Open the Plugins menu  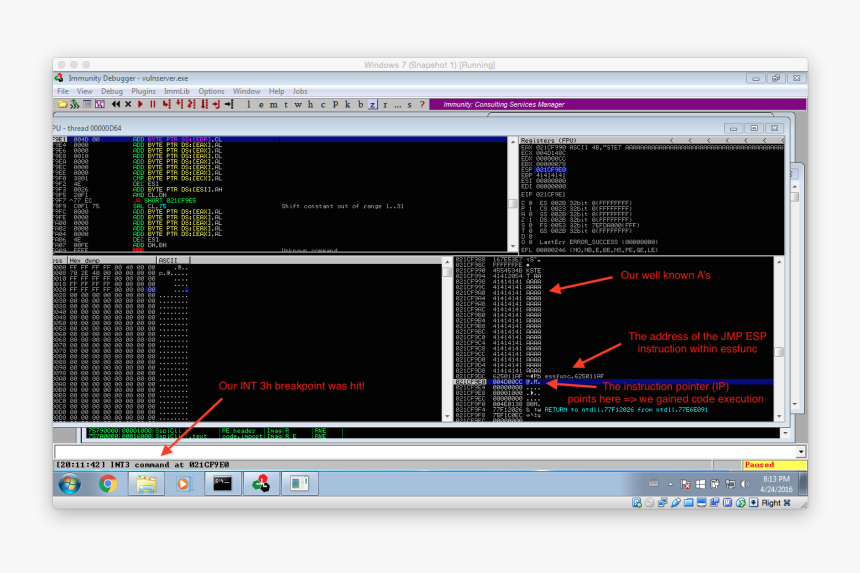click(143, 91)
